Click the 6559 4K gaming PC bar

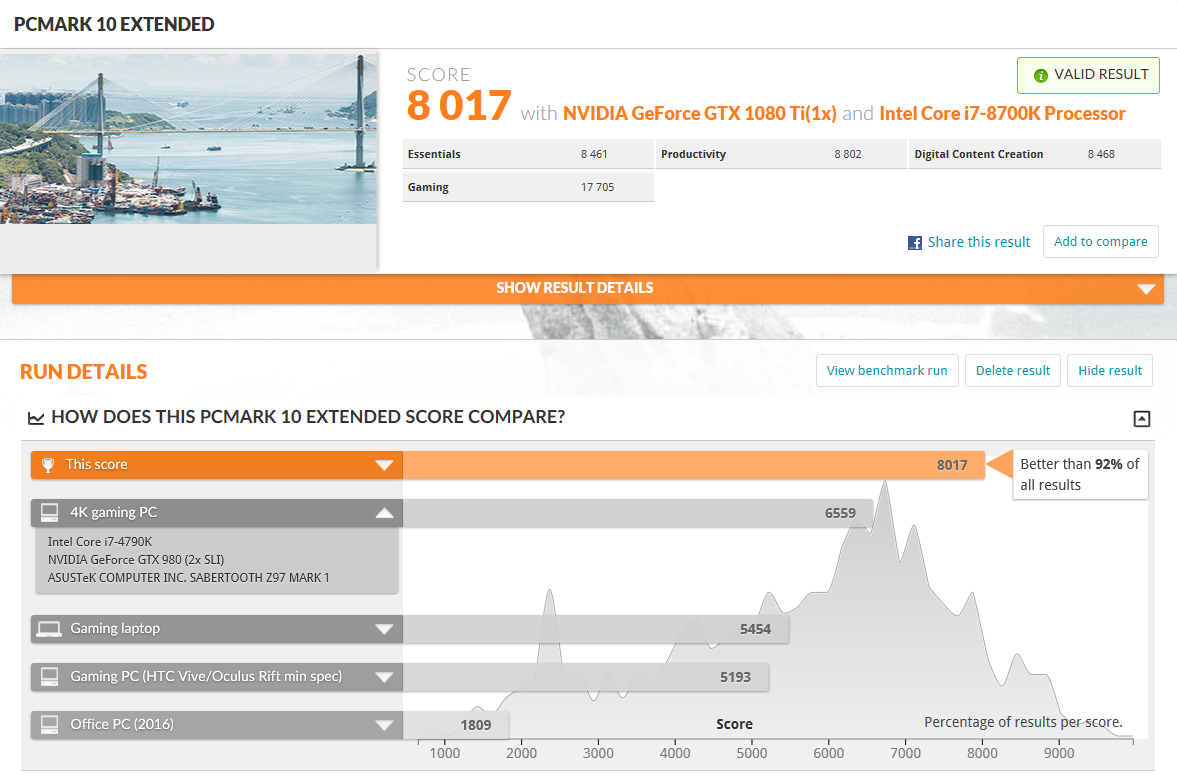(x=638, y=513)
